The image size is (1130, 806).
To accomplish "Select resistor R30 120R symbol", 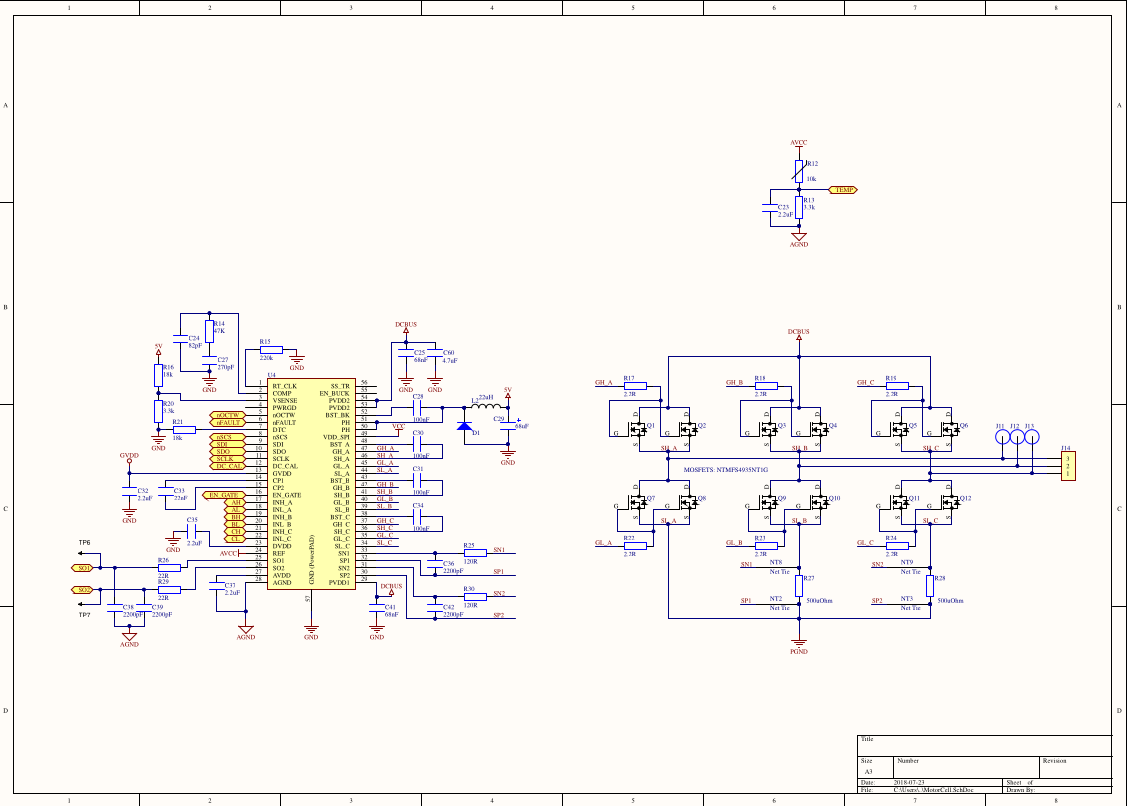I will tap(475, 597).
